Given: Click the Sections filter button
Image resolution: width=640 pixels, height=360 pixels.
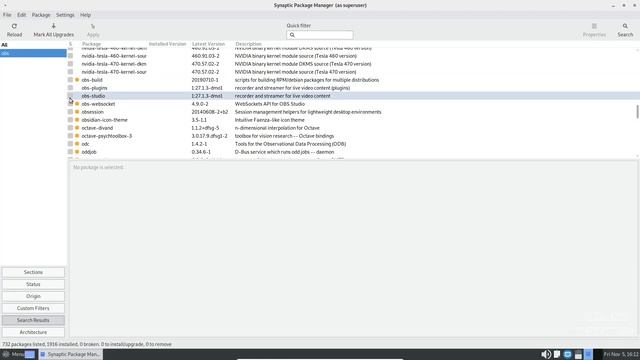Looking at the screenshot, I should click(x=33, y=272).
